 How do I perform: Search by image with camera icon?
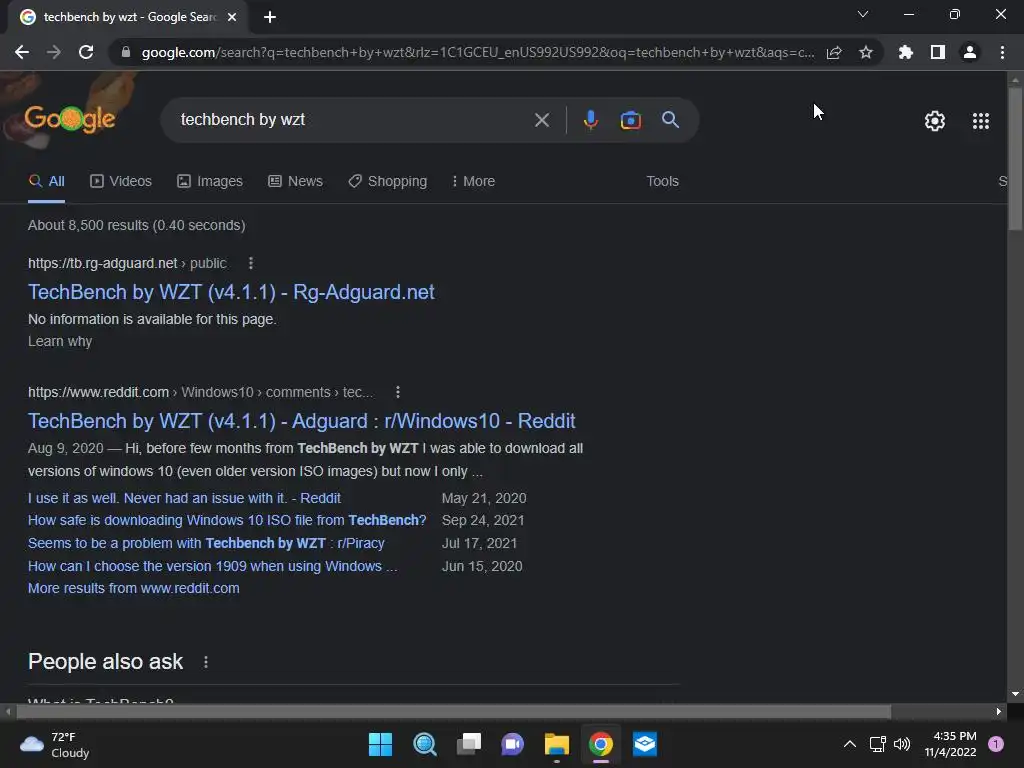[x=630, y=120]
